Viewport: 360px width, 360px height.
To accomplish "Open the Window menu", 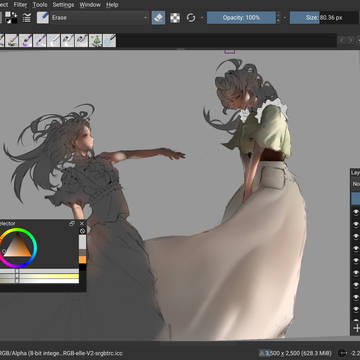I will tap(90, 5).
